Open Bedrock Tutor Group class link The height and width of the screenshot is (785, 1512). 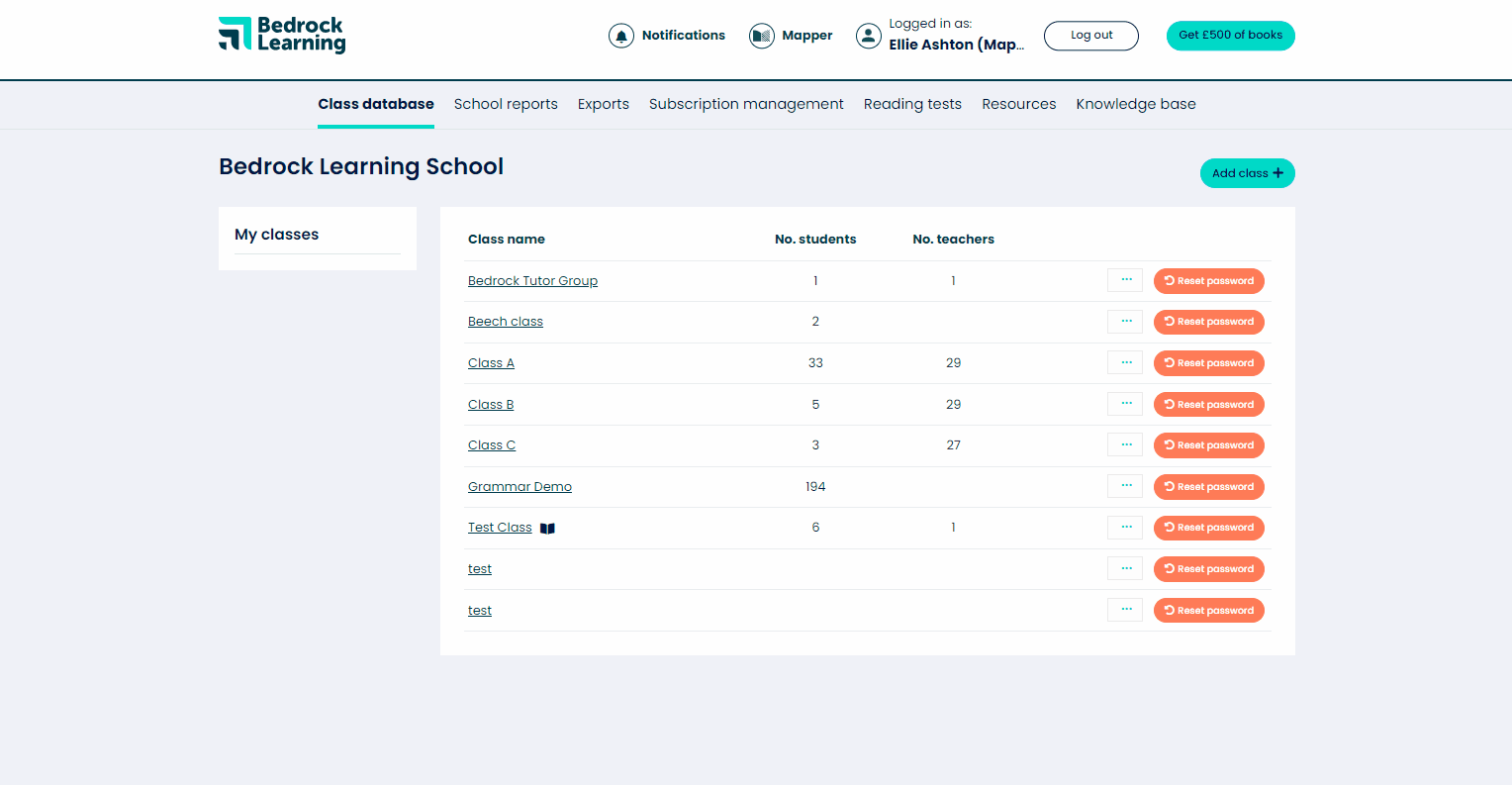tap(532, 281)
